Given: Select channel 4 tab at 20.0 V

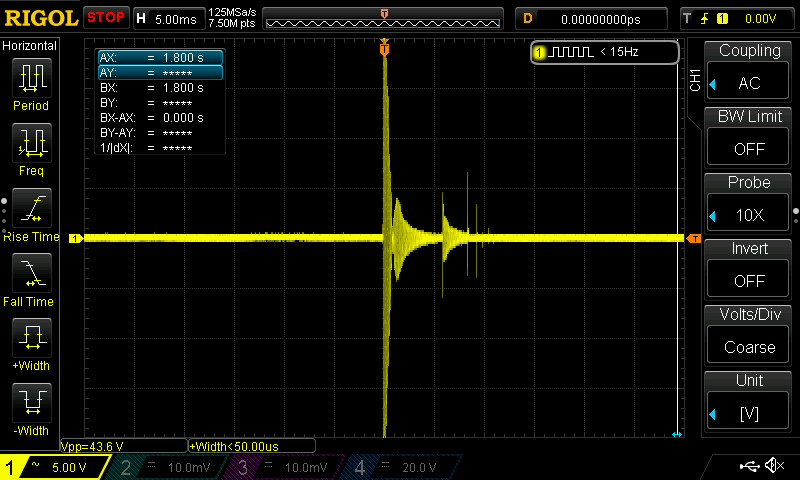Looking at the screenshot, I should pyautogui.click(x=403, y=467).
